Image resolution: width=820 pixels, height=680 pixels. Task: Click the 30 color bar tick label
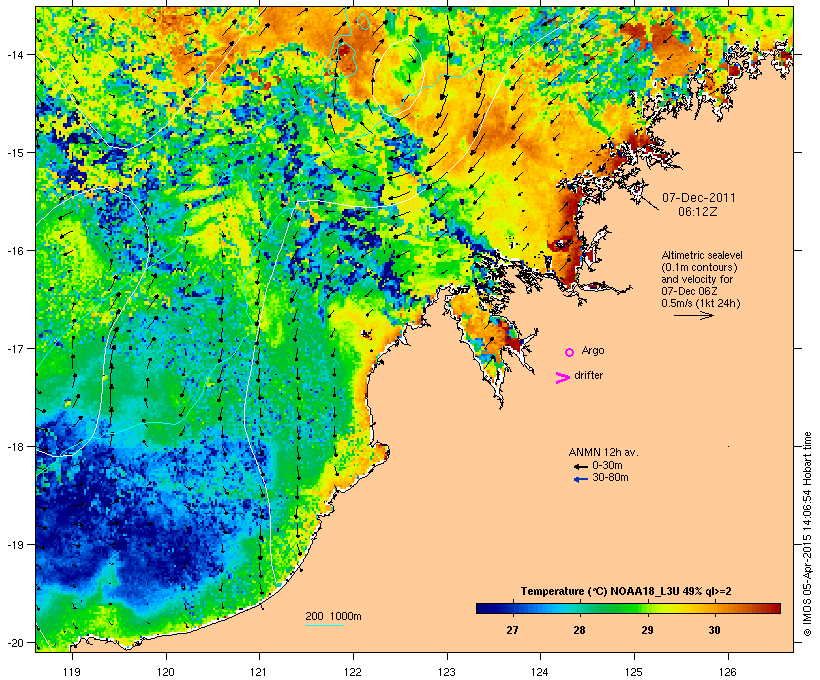point(714,630)
